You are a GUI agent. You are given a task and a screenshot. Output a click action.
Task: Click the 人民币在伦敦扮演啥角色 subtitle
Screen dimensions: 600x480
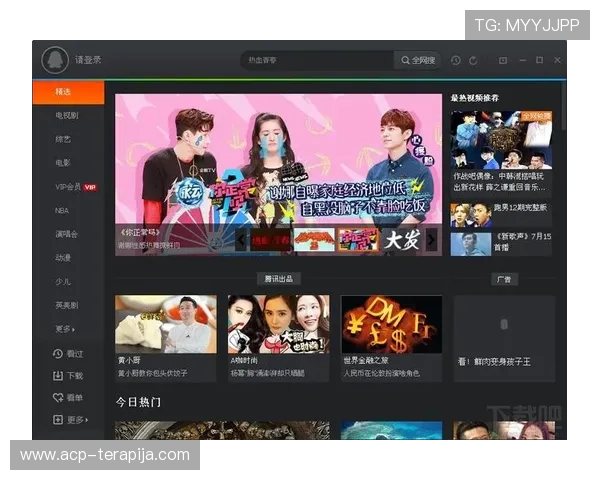pyautogui.click(x=382, y=373)
